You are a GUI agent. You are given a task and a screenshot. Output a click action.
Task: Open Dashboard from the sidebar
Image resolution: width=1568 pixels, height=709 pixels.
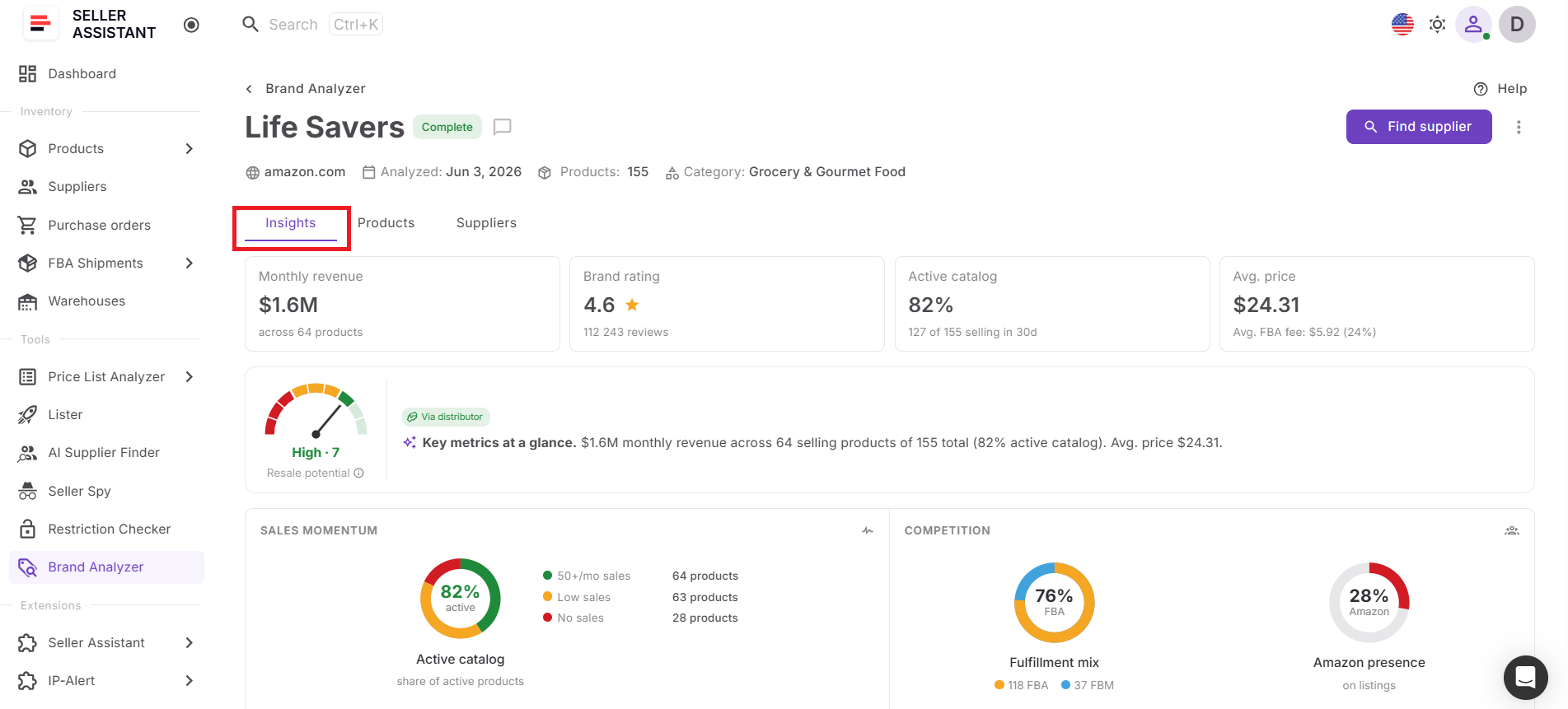106,74
